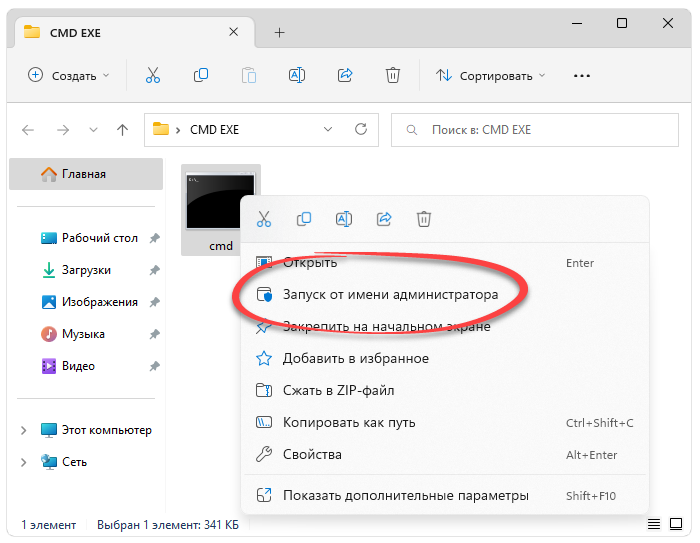This screenshot has height=543, width=700.
Task: Open Главная in the sidebar
Action: pos(86,174)
